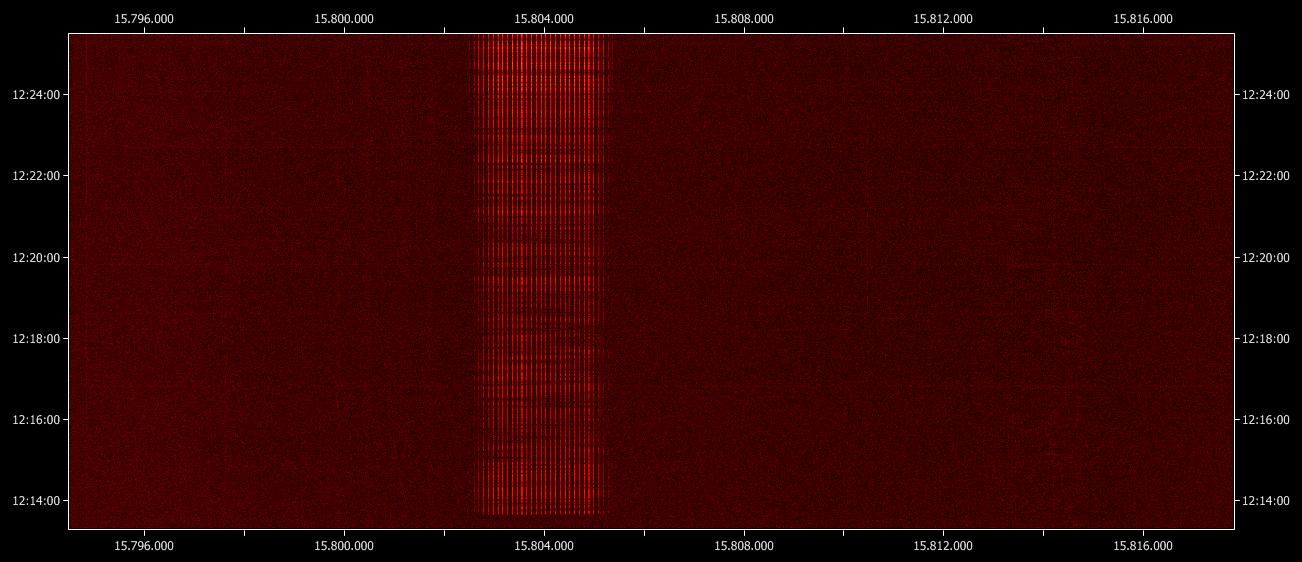Image resolution: width=1302 pixels, height=562 pixels.
Task: Click 15.804.000 label on top frequency axis
Action: coord(544,18)
